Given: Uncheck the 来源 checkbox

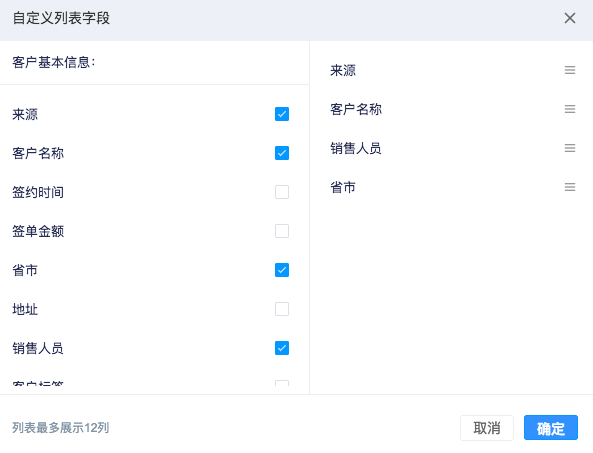Looking at the screenshot, I should coord(282,114).
